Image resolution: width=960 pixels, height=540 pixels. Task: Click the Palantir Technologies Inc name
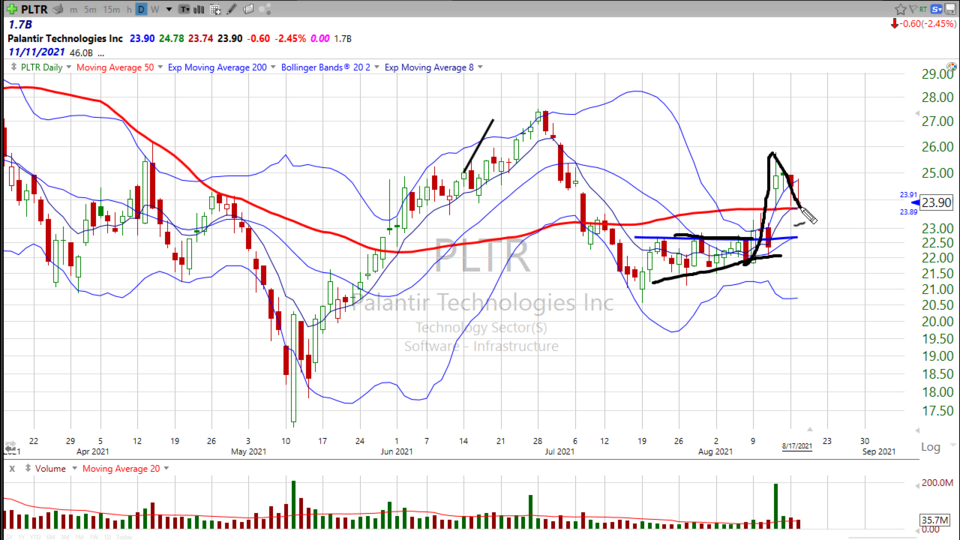click(x=66, y=39)
